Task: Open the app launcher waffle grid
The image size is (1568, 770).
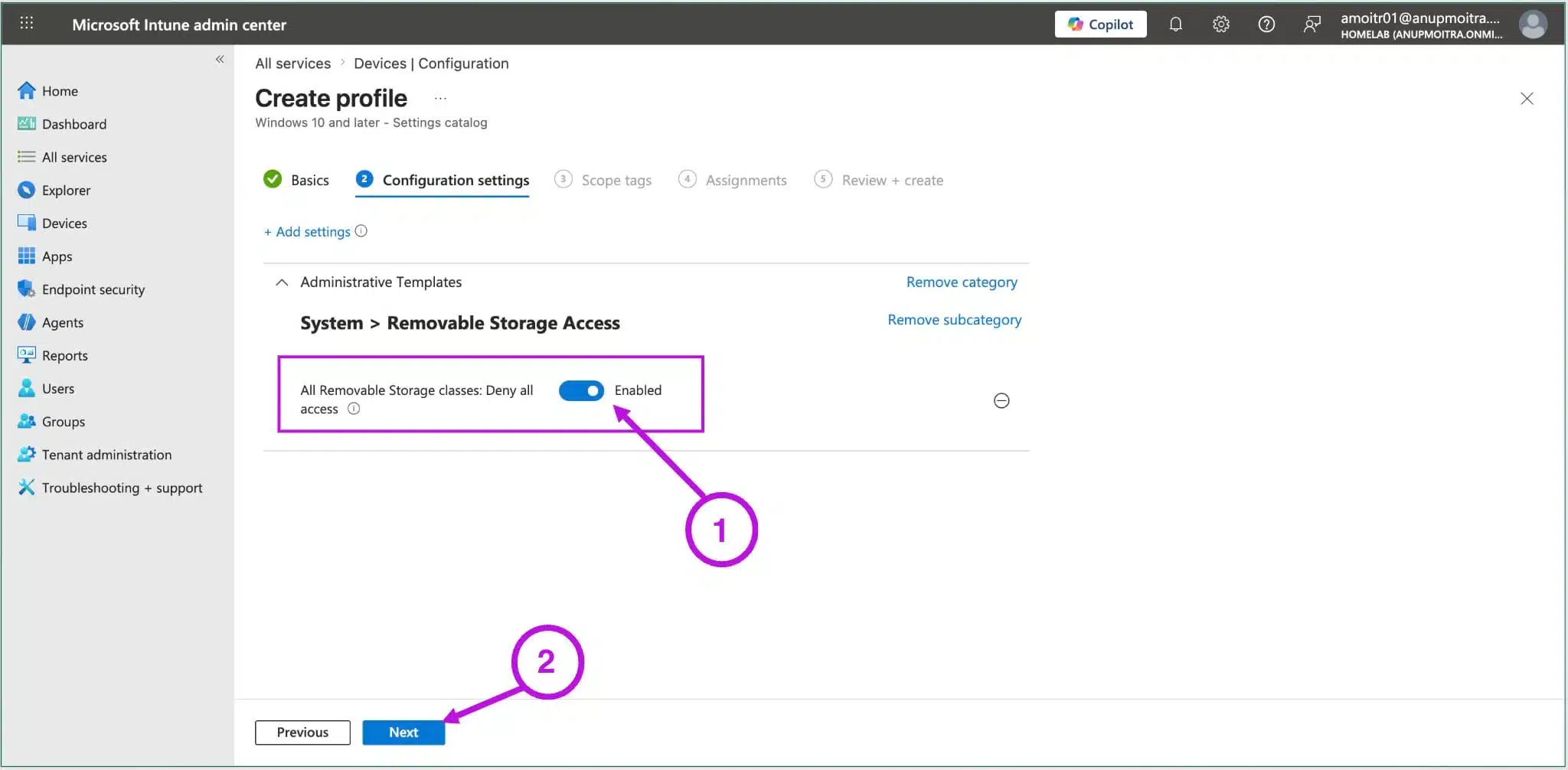Action: tap(26, 23)
